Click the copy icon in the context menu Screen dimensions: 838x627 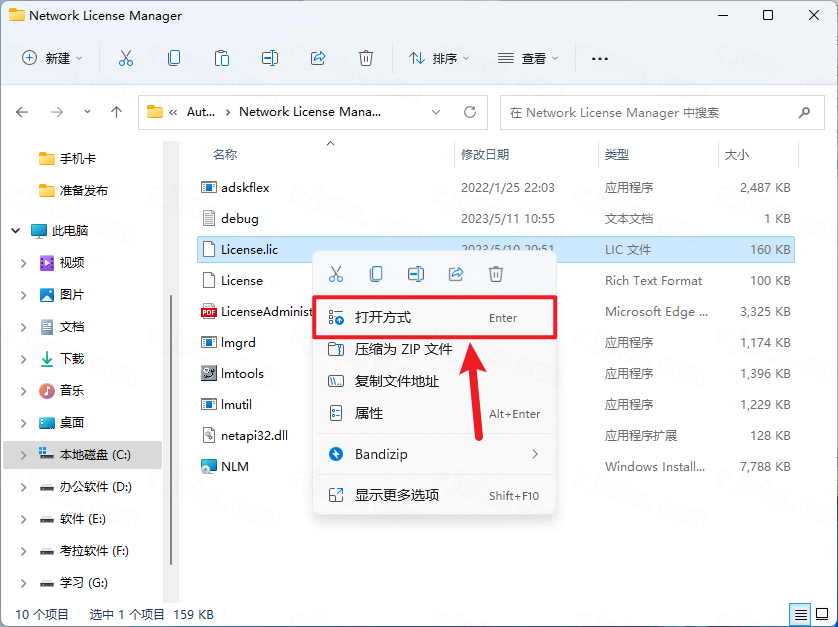tap(376, 273)
